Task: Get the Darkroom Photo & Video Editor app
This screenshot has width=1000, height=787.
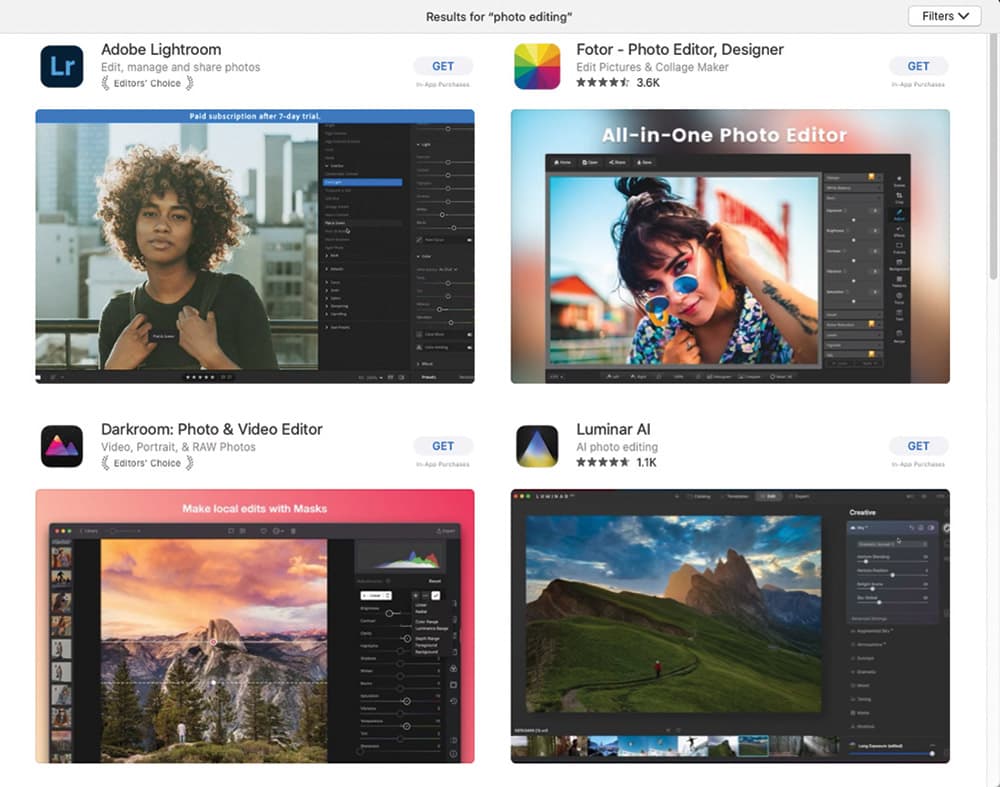Action: pyautogui.click(x=443, y=446)
